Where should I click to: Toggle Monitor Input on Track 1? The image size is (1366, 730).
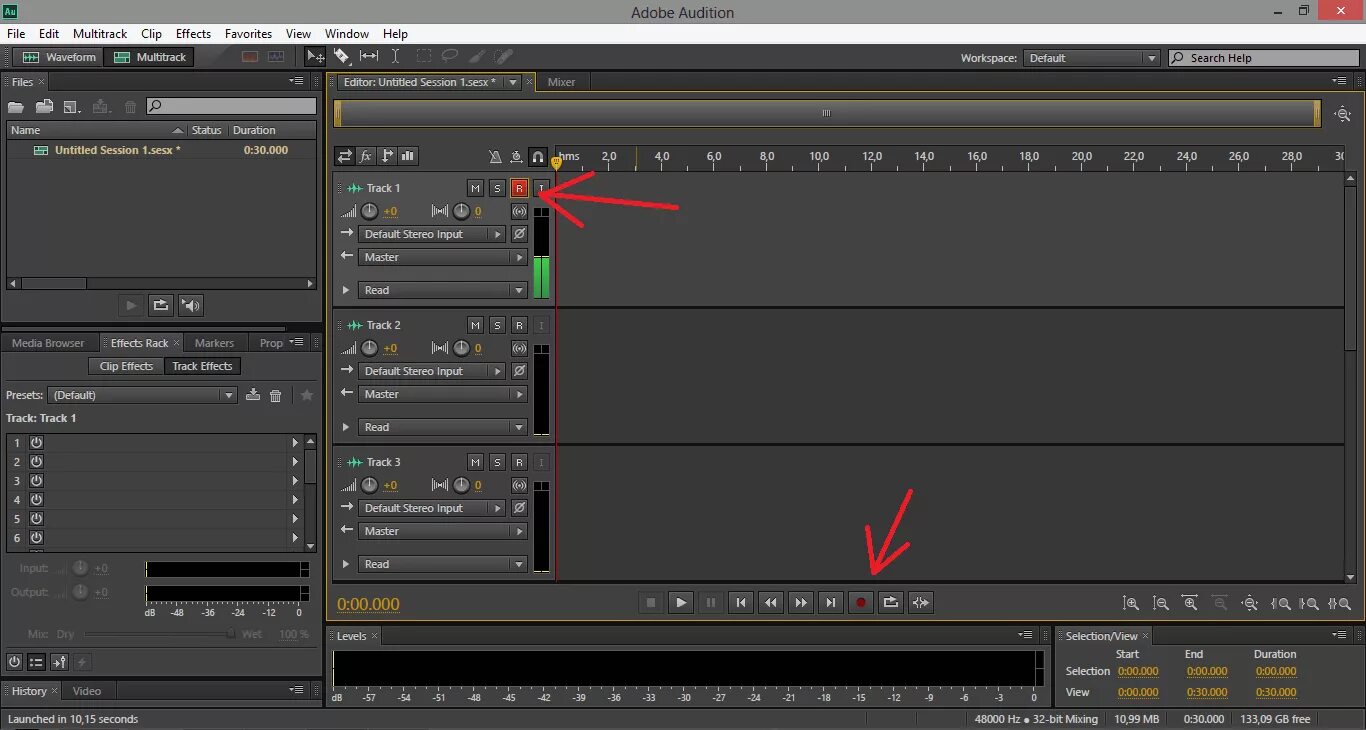point(541,188)
